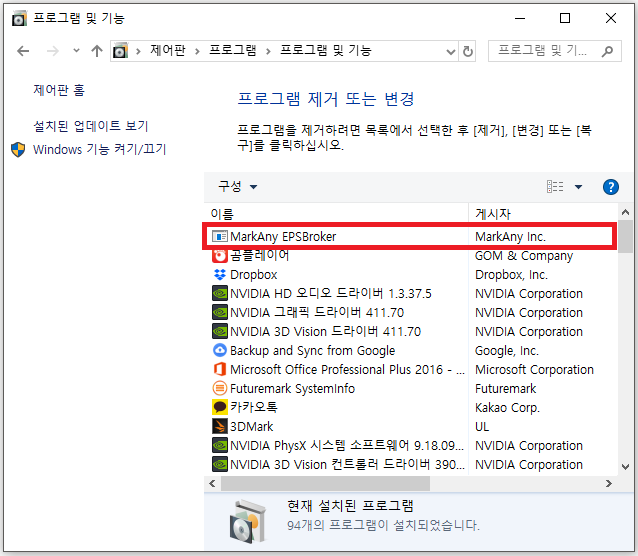The width and height of the screenshot is (638, 556).
Task: Click MarkAny Inc. publisher cell
Action: (510, 237)
